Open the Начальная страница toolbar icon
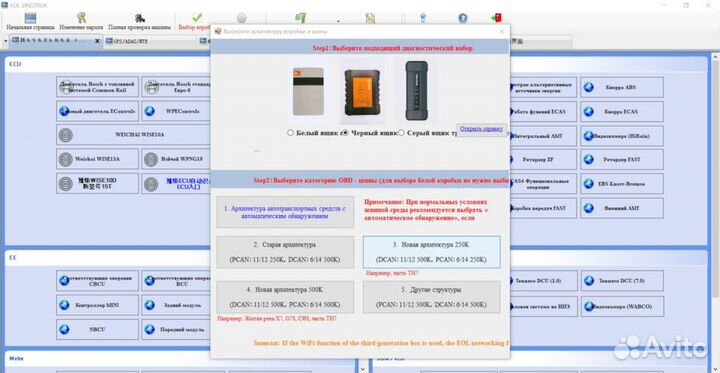This screenshot has width=720, height=373. (30, 18)
